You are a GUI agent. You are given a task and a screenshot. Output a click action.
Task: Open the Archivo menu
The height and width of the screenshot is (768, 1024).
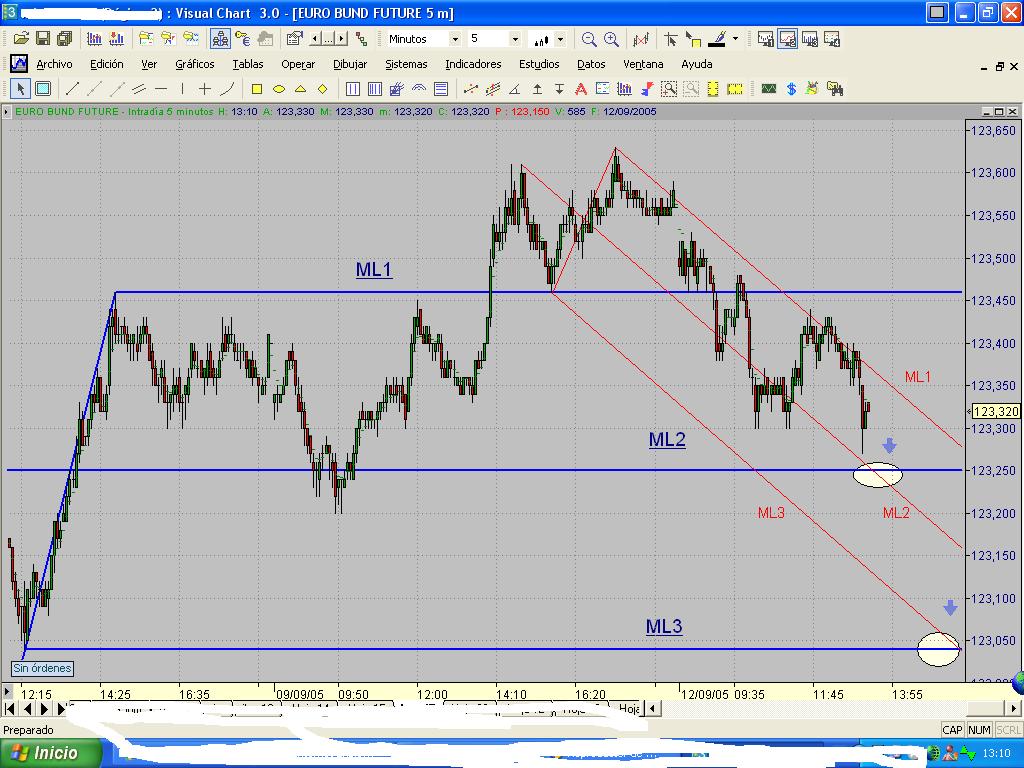click(x=54, y=64)
